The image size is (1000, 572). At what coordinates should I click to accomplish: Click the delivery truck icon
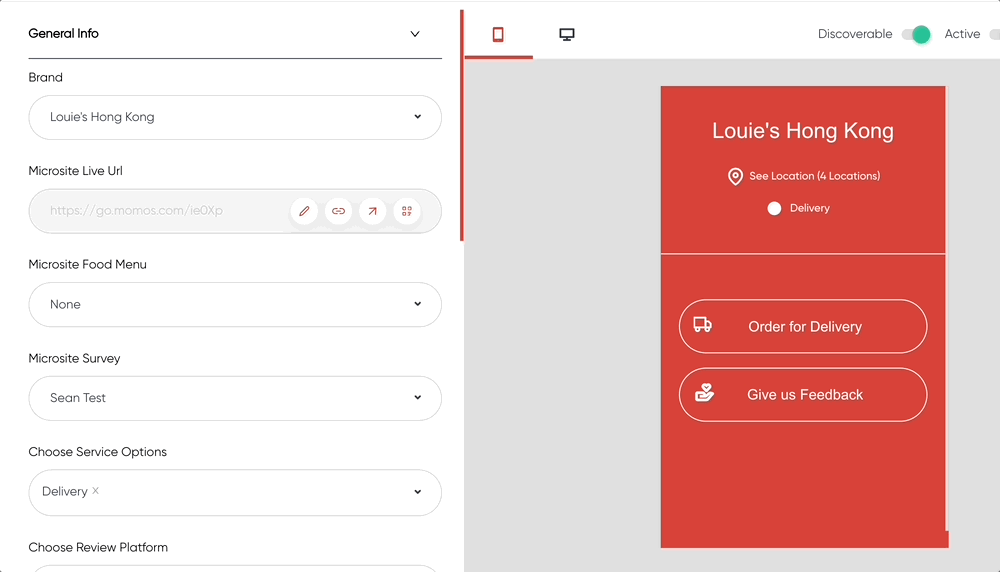pyautogui.click(x=703, y=325)
